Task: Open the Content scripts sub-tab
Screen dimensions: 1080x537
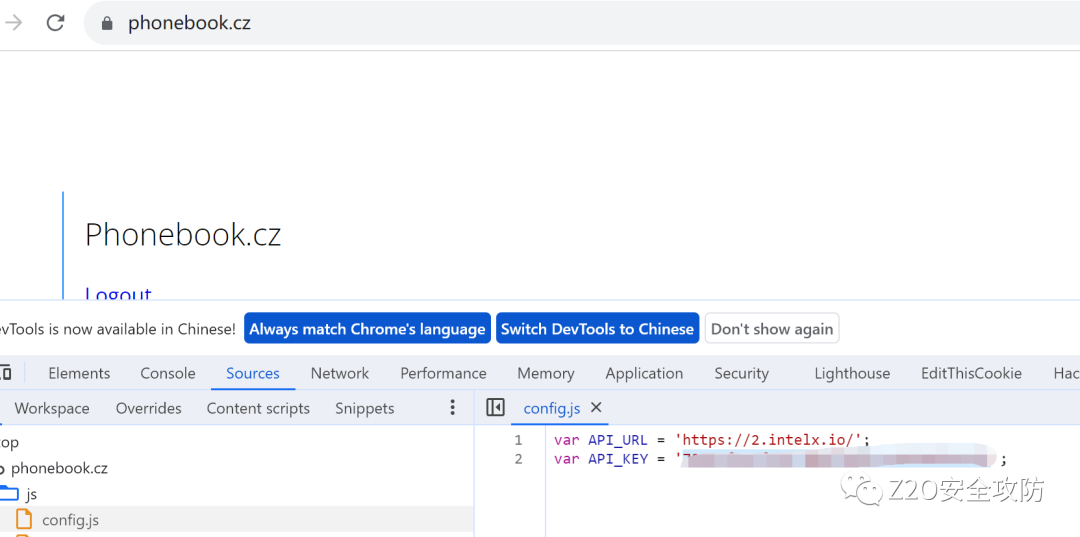Action: pyautogui.click(x=258, y=408)
